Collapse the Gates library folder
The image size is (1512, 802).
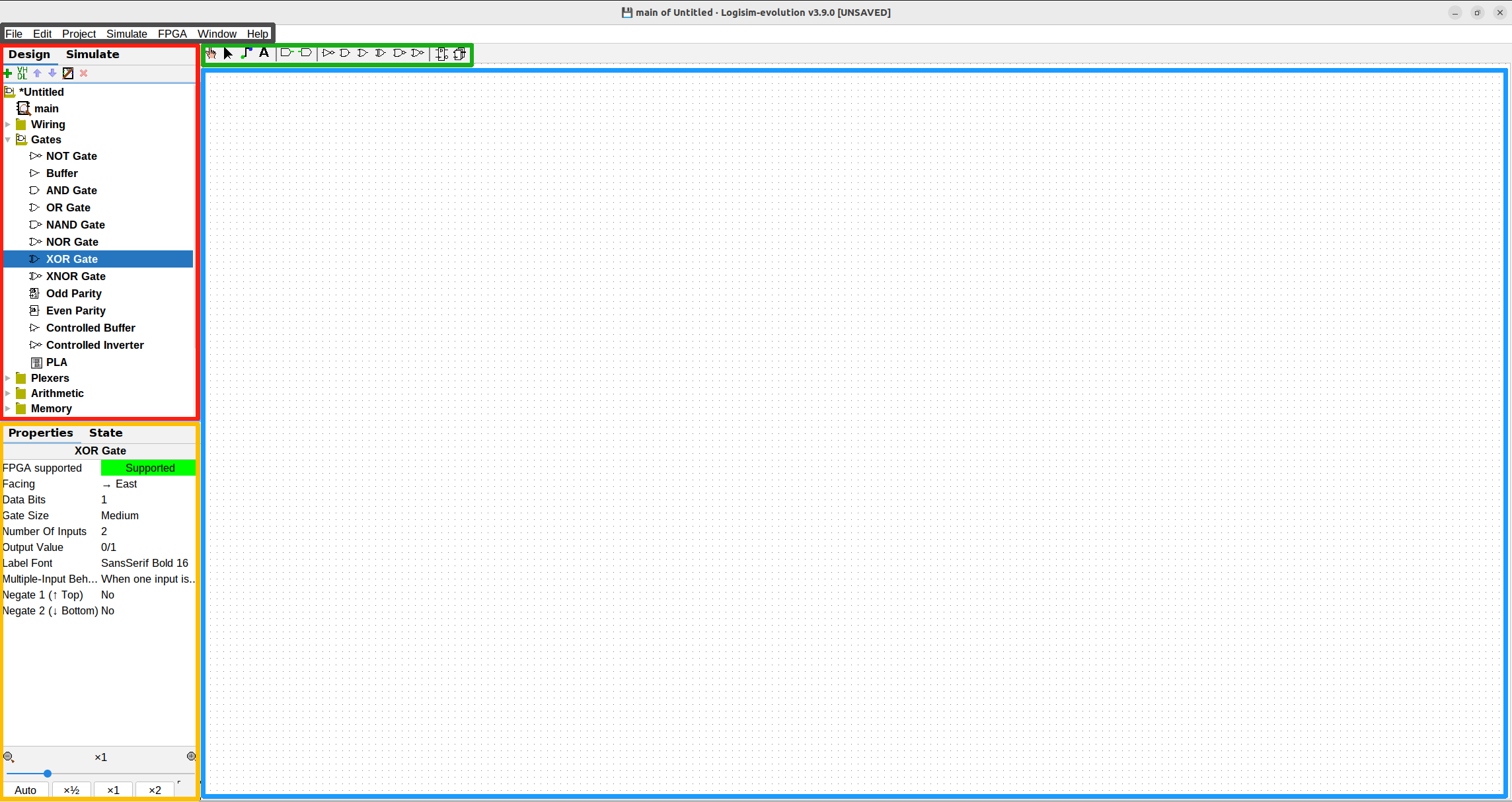[x=8, y=140]
